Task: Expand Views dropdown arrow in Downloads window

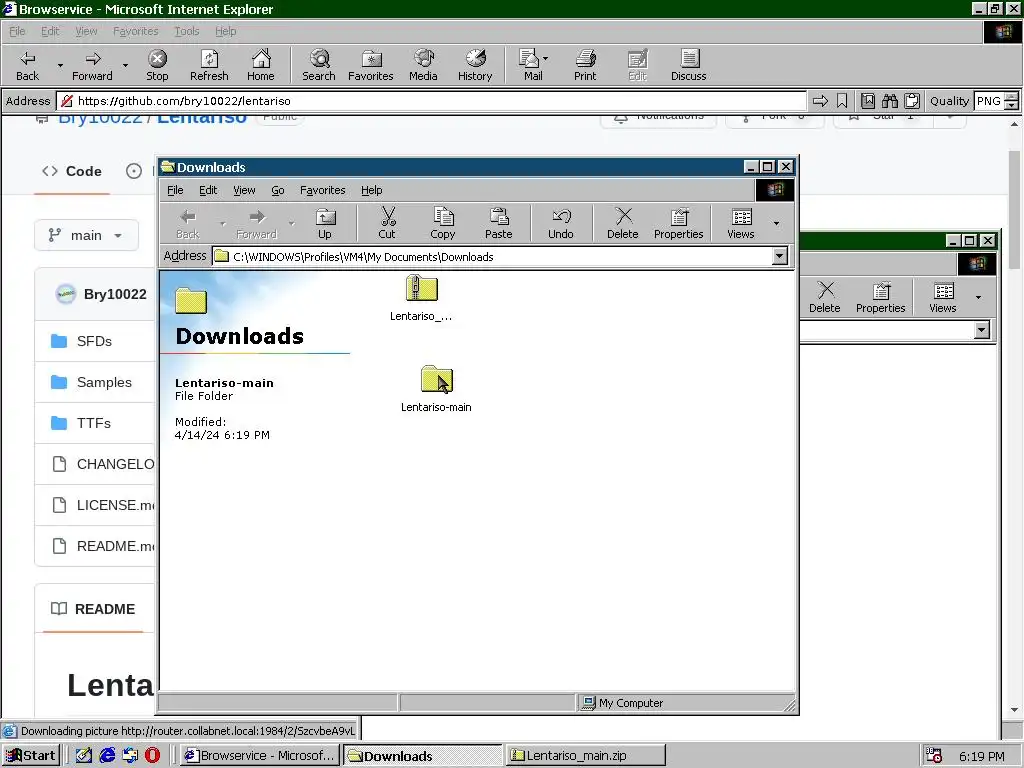Action: [776, 223]
